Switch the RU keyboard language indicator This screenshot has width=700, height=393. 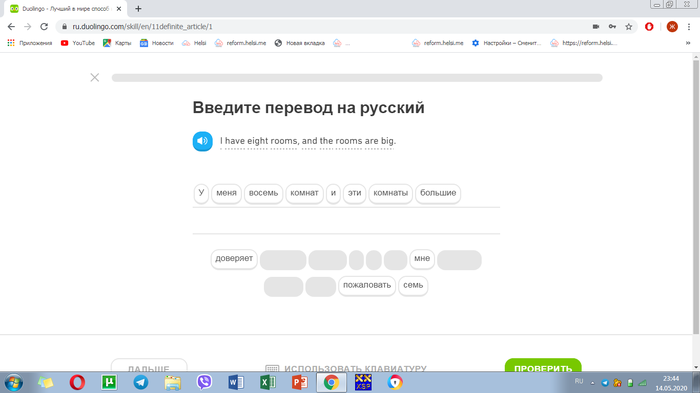(579, 381)
